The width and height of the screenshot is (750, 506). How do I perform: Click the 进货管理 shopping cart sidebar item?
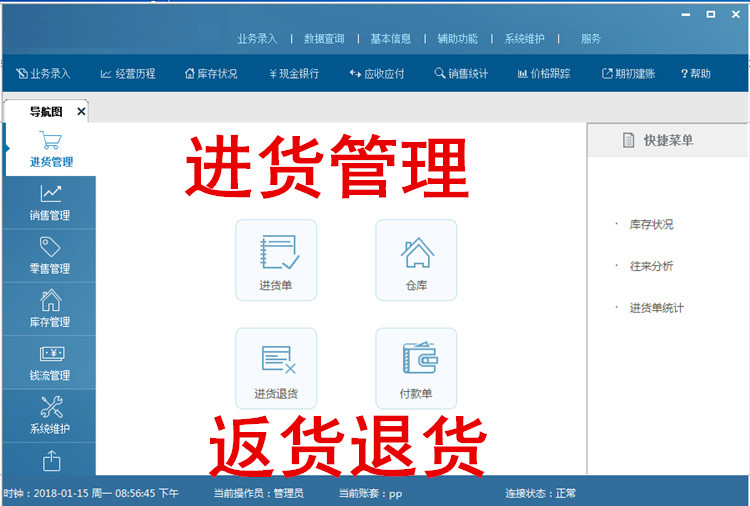[x=50, y=149]
